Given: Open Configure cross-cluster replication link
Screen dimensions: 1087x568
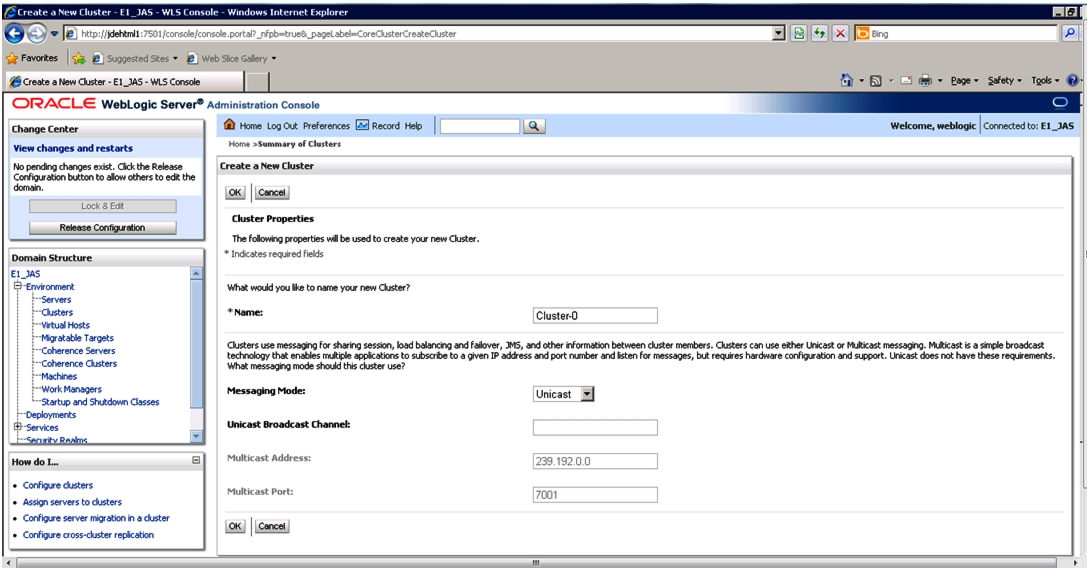Looking at the screenshot, I should click(x=88, y=534).
